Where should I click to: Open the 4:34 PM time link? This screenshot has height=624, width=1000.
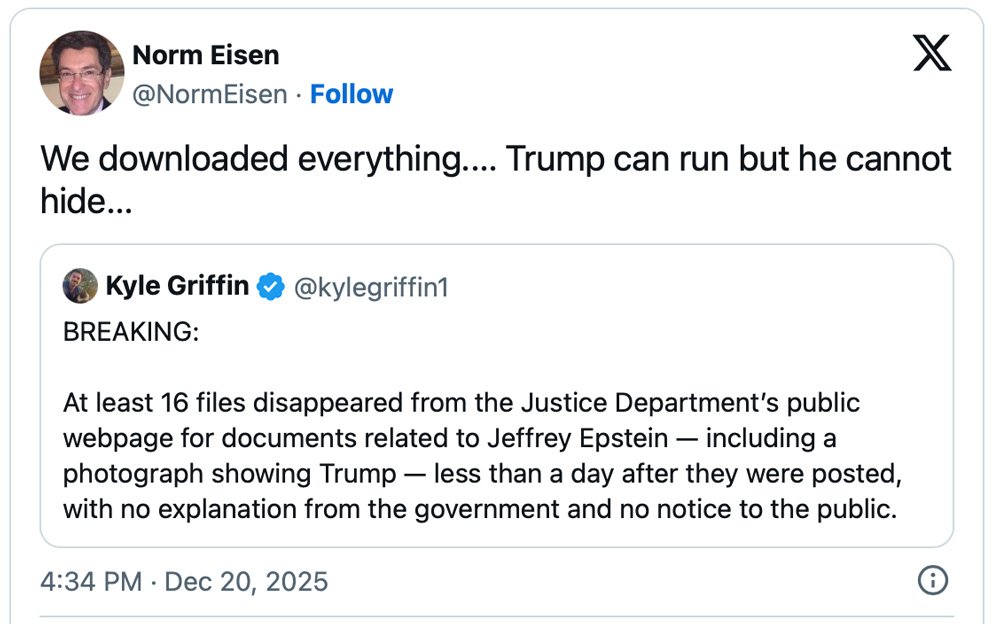[x=91, y=581]
